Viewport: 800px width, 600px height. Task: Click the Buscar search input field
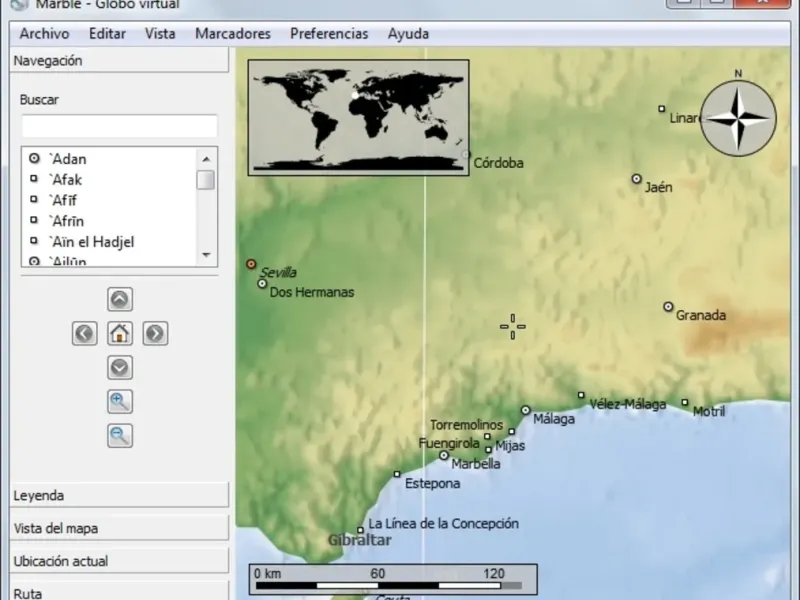click(x=119, y=126)
